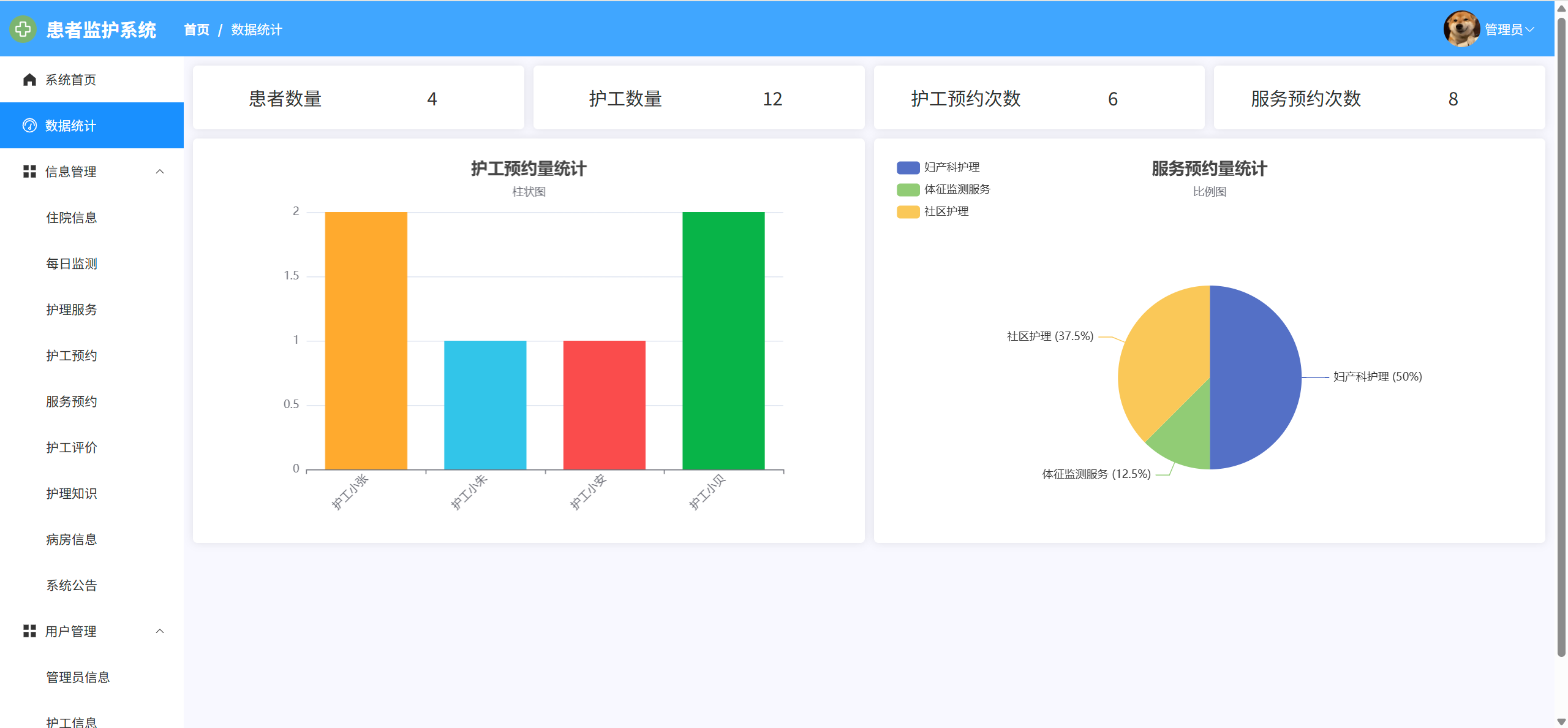Click the grid icon beside 用户管理
1568x728 pixels.
click(x=29, y=631)
